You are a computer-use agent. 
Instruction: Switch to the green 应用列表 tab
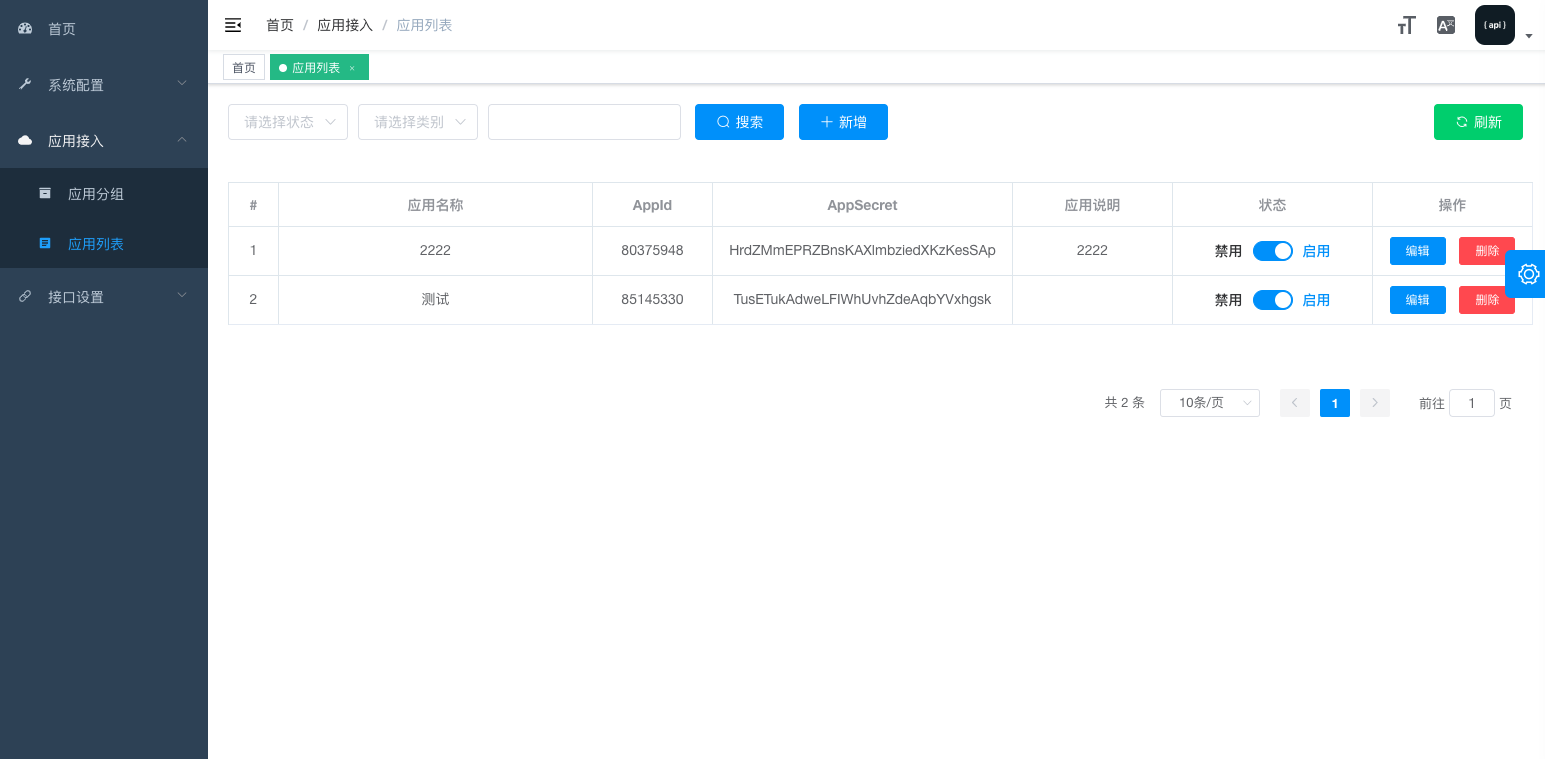tap(319, 68)
